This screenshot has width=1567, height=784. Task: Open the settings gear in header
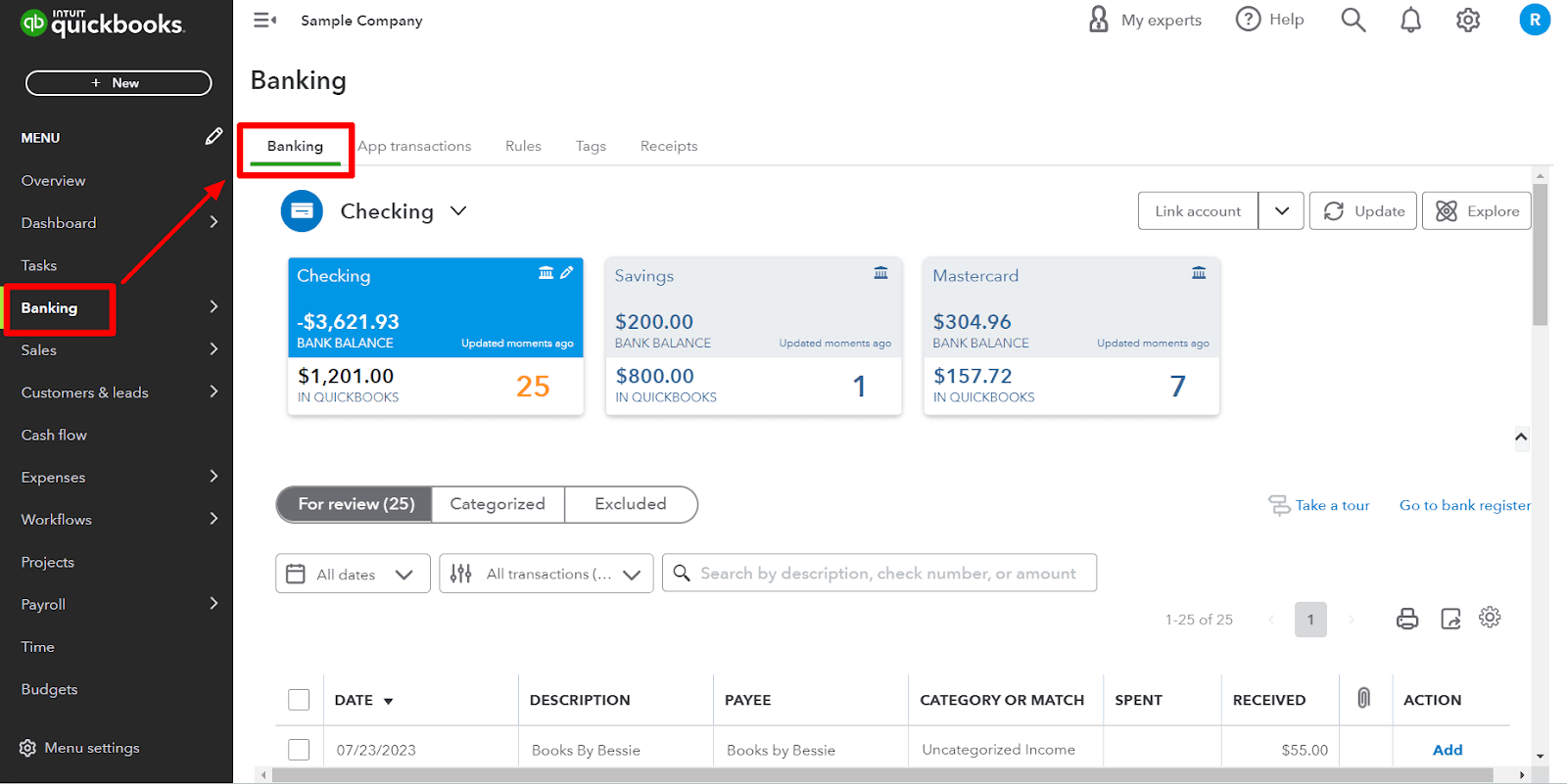tap(1468, 20)
